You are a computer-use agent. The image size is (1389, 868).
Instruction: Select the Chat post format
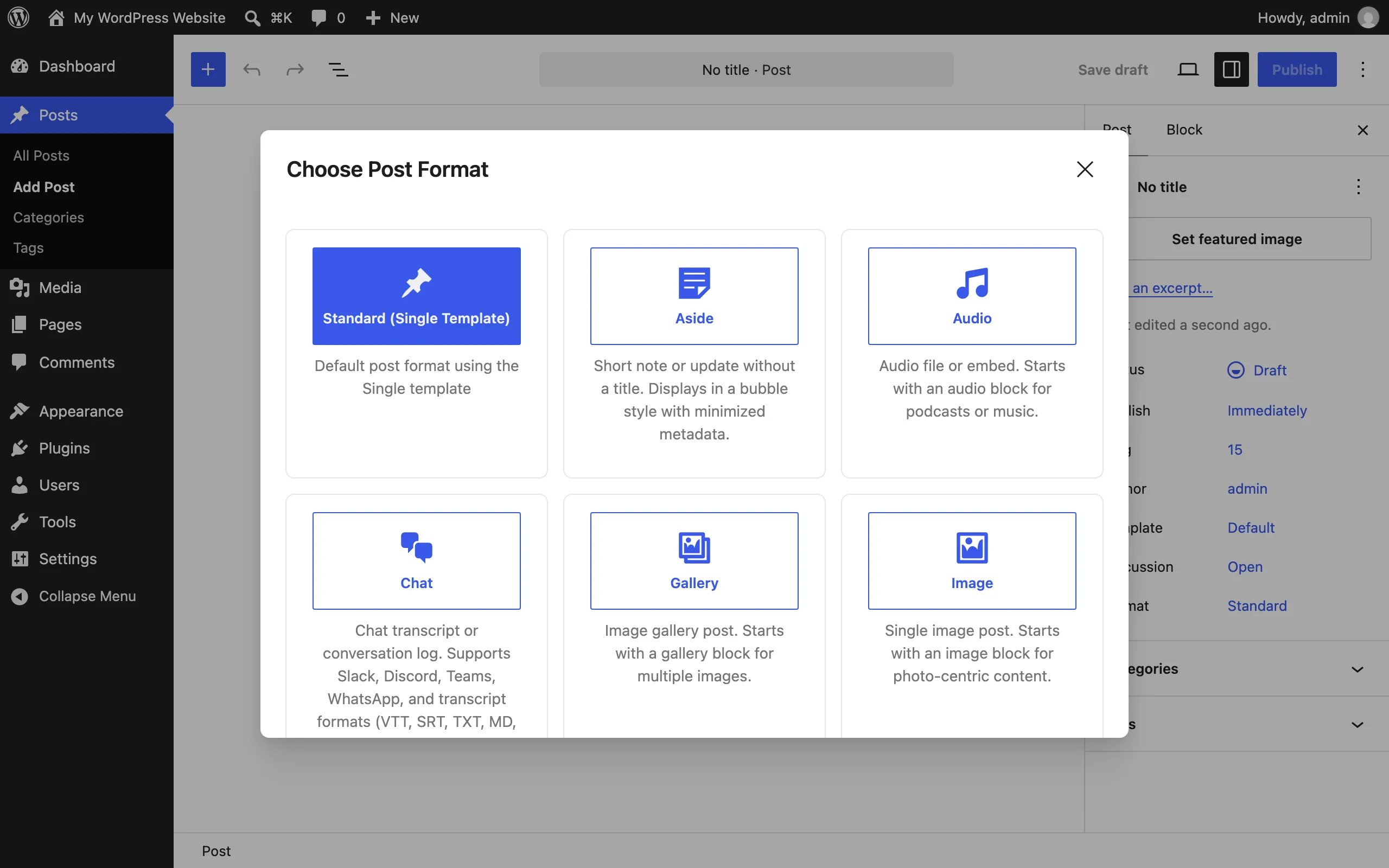tap(416, 561)
